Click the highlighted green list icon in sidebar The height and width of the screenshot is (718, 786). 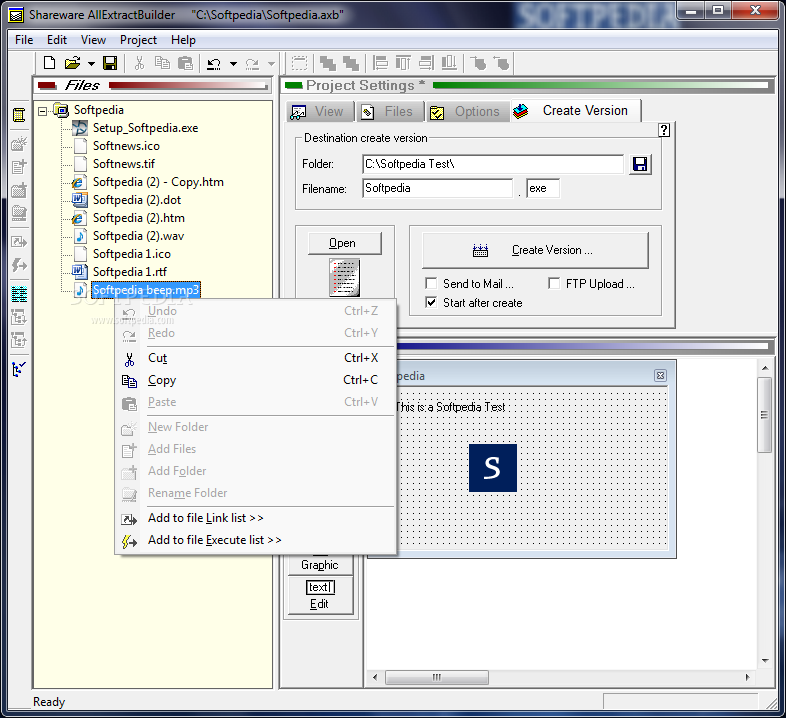[19, 294]
